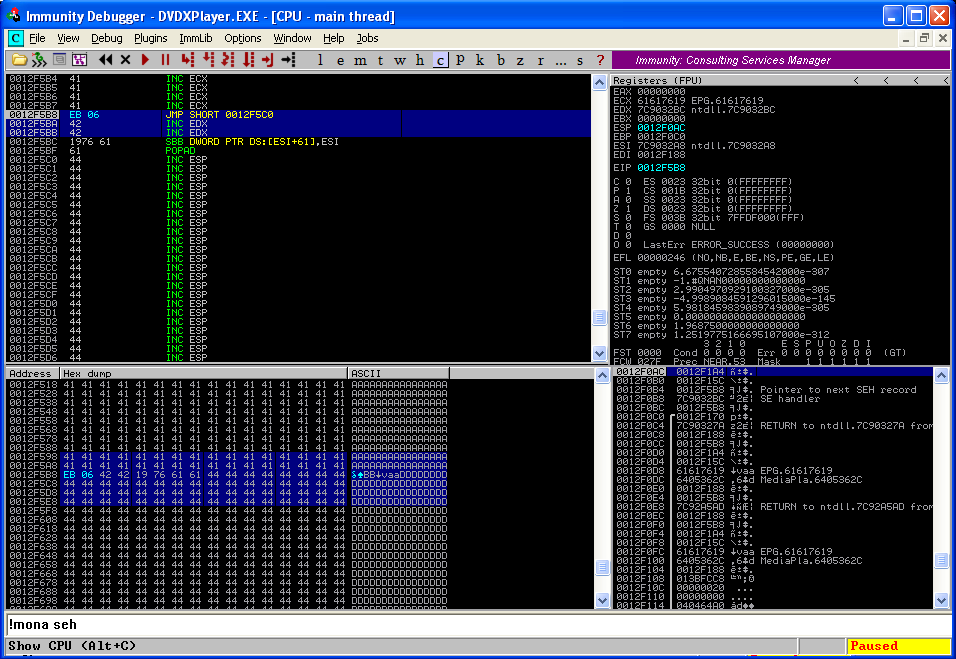Click the Open file folder icon

20,60
